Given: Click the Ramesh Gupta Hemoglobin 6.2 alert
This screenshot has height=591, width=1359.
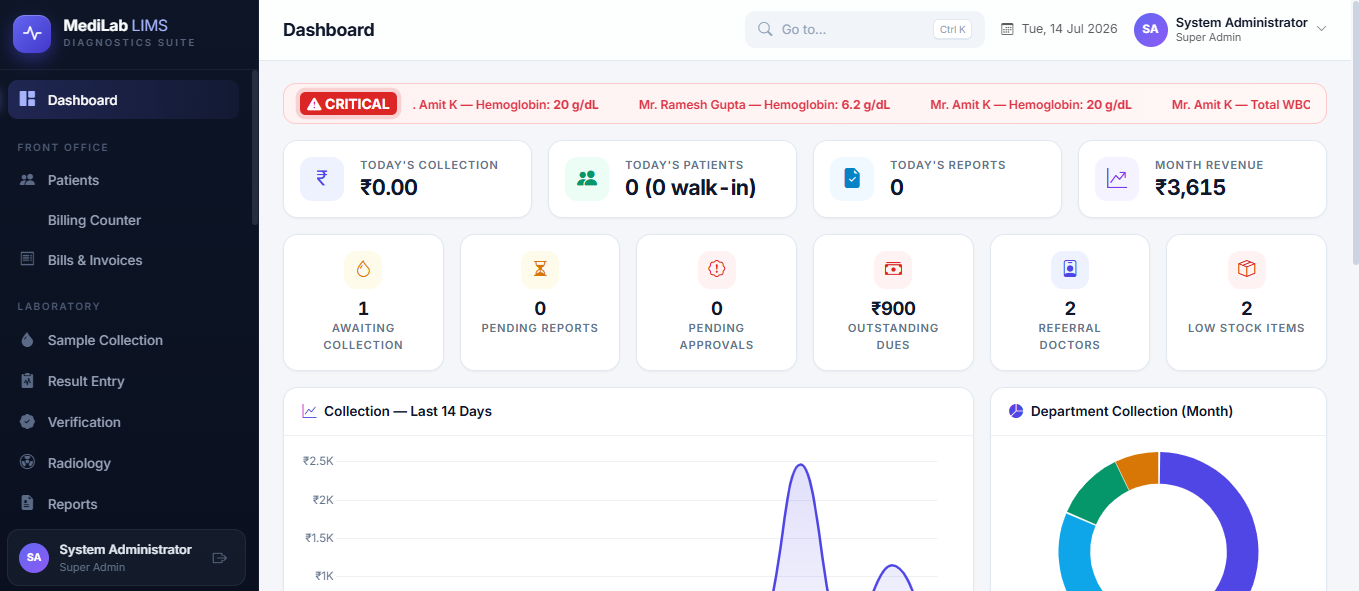Looking at the screenshot, I should (764, 104).
